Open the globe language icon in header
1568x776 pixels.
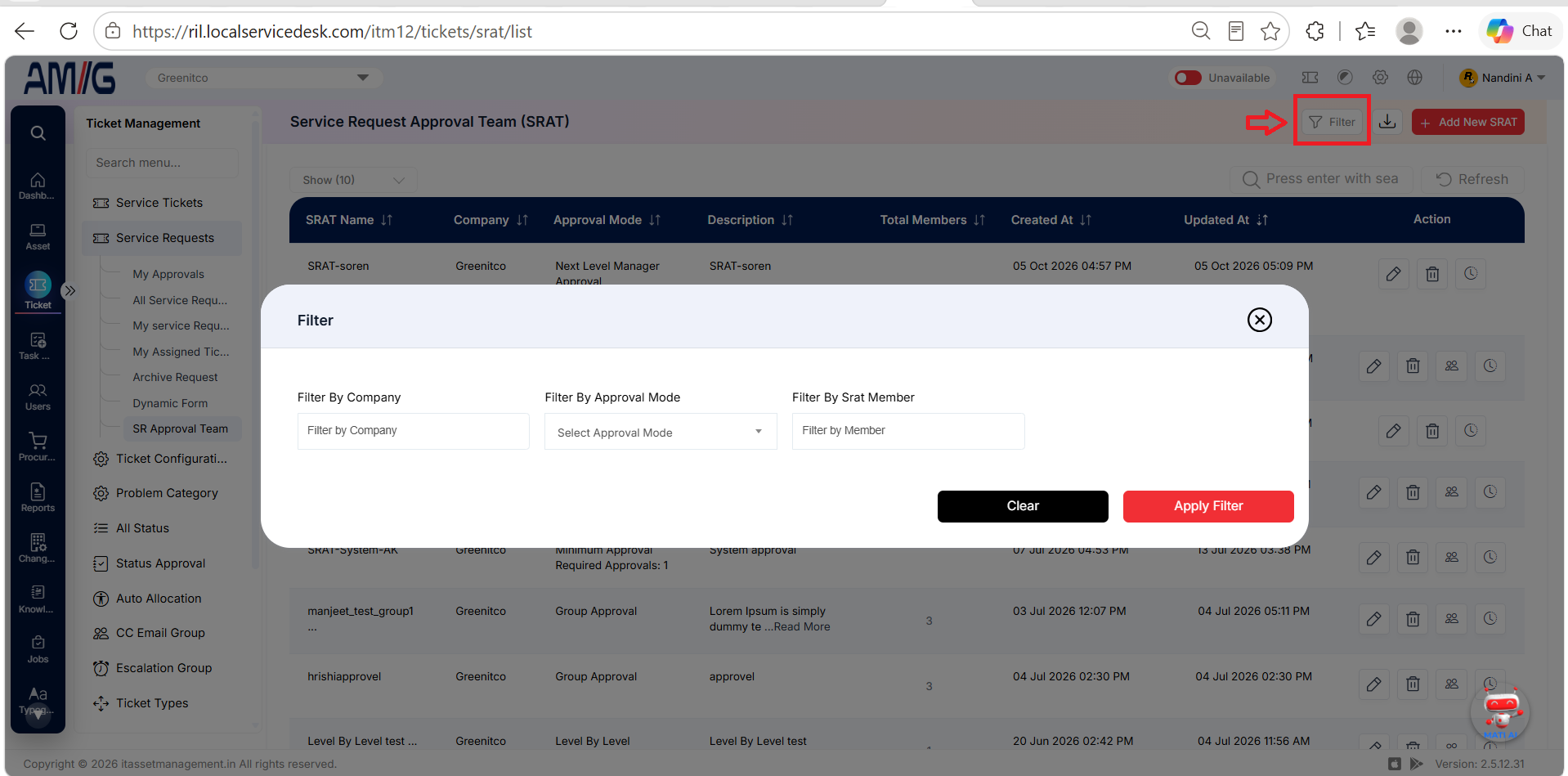click(x=1415, y=78)
